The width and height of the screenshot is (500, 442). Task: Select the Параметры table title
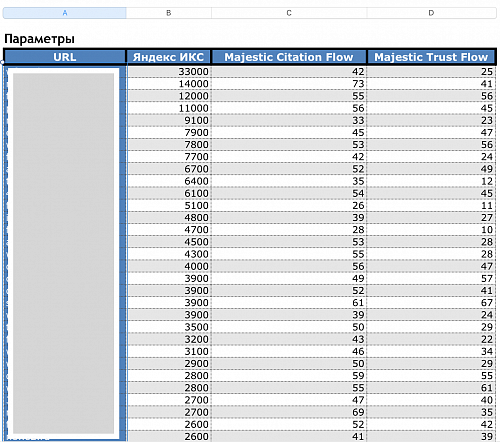(x=39, y=39)
